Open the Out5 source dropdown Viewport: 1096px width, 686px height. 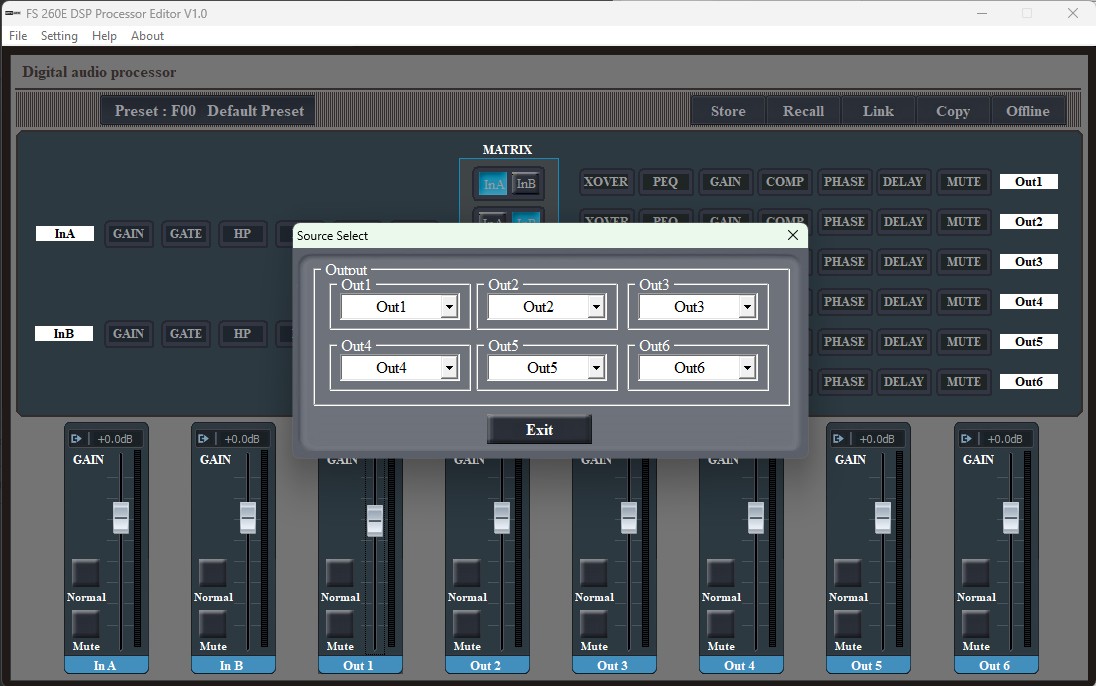596,367
